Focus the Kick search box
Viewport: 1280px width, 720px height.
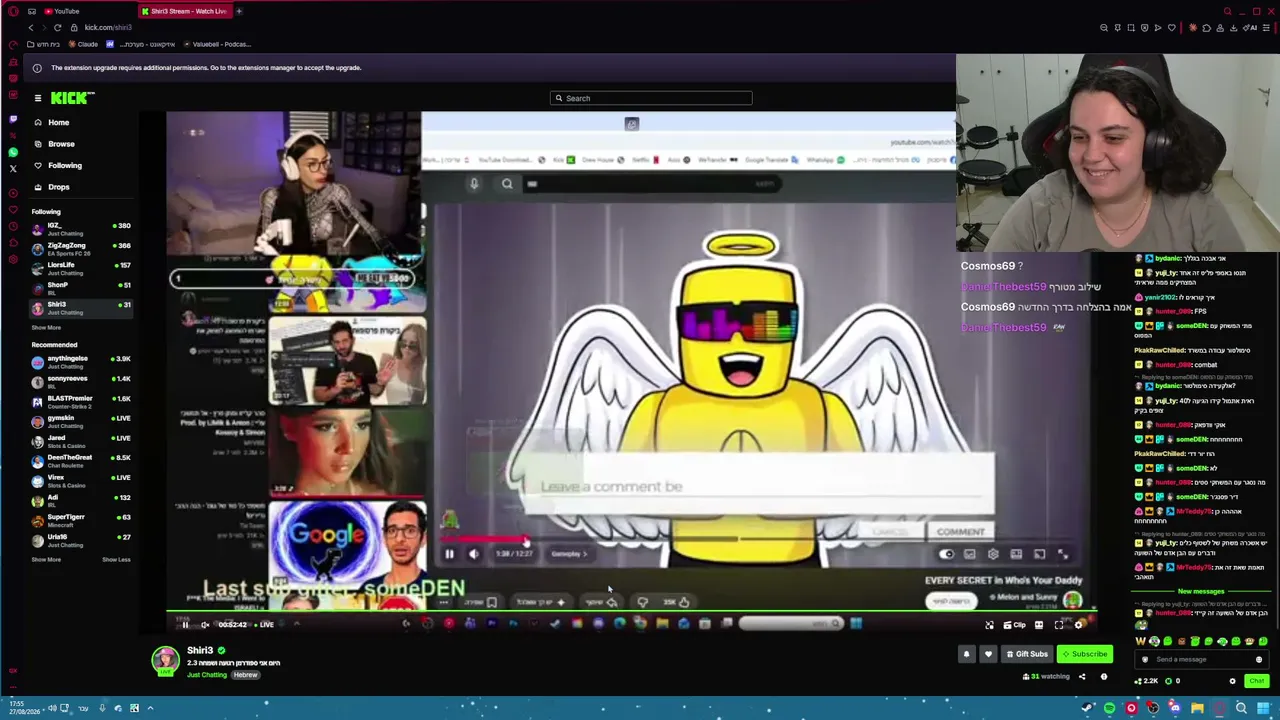(x=651, y=98)
